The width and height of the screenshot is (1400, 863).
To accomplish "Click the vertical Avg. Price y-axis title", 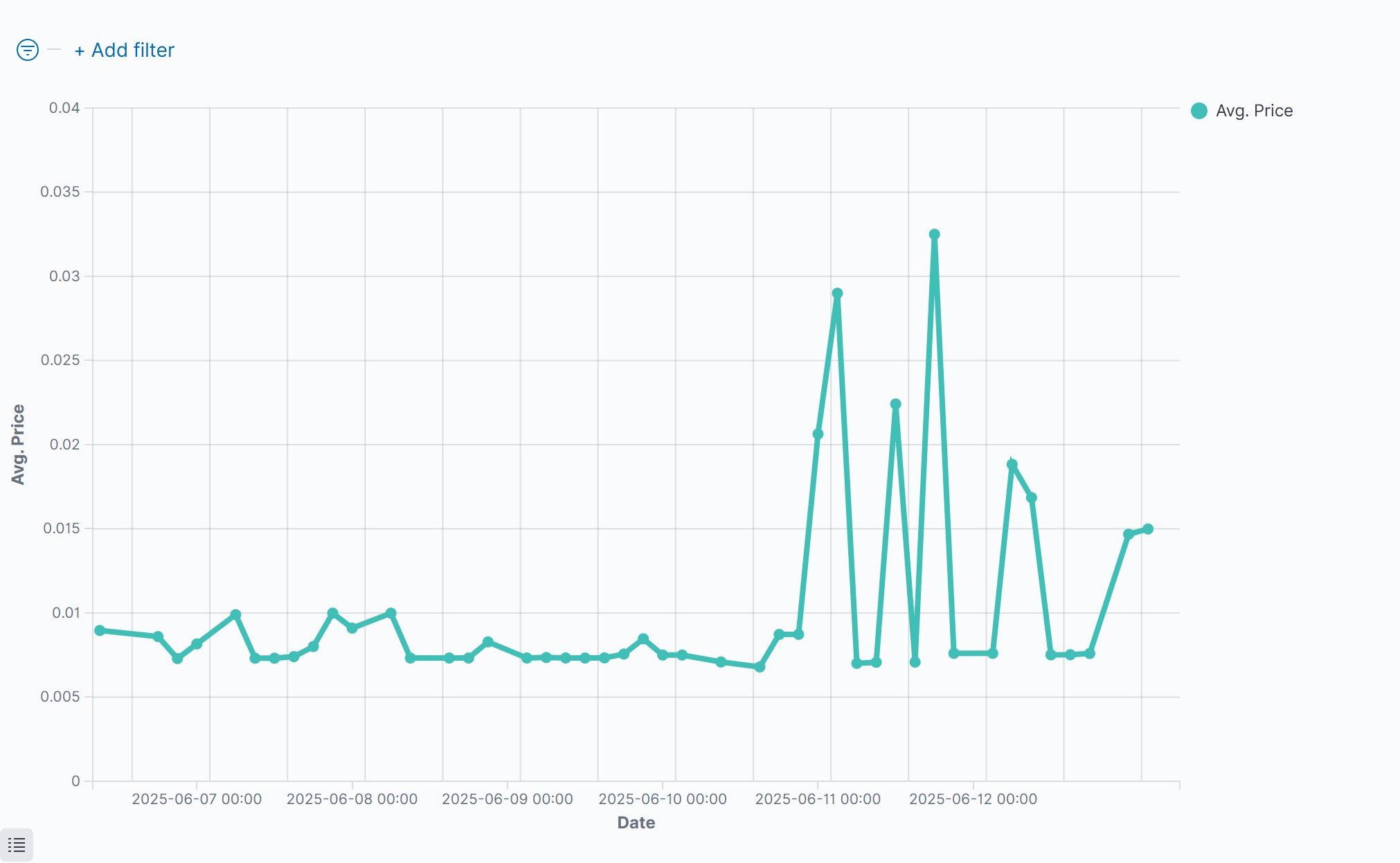I will (18, 444).
